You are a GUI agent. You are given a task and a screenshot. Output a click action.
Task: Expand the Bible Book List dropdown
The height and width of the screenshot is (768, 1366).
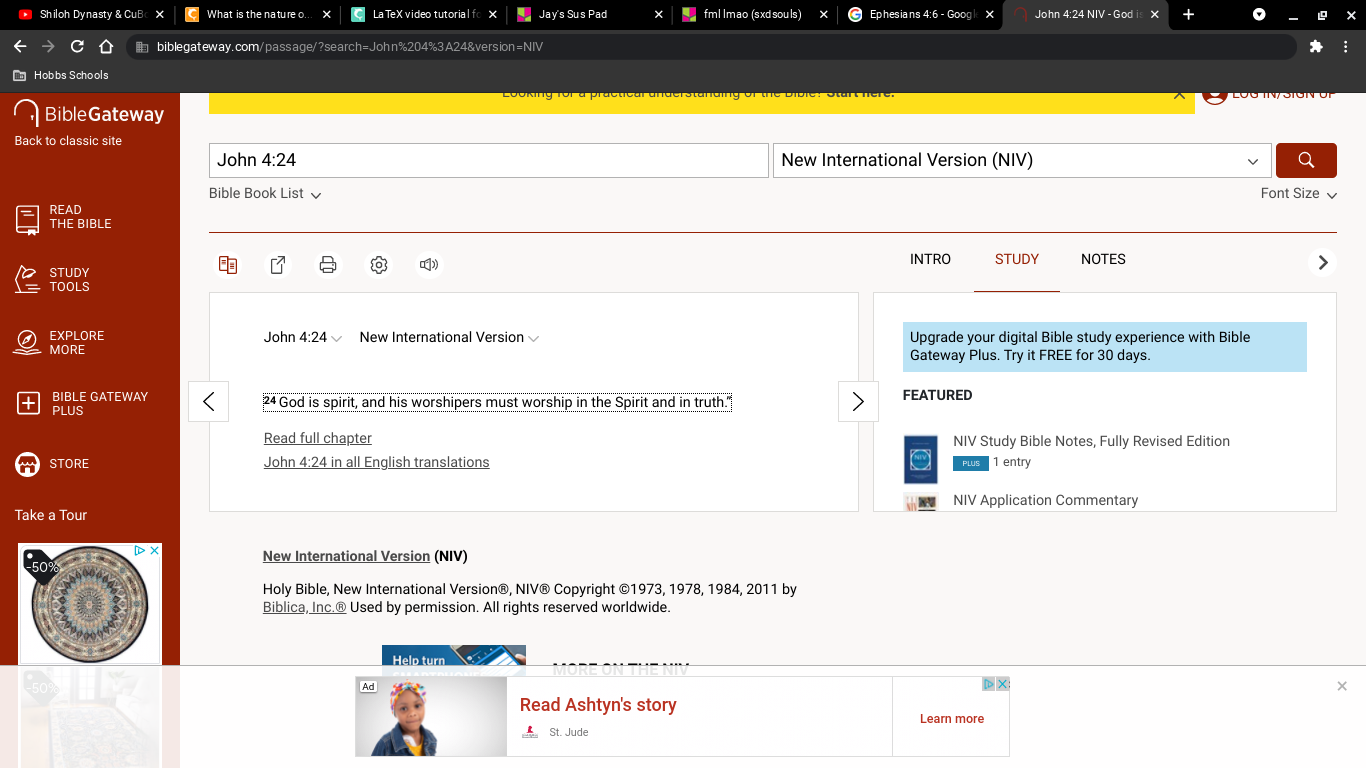click(x=265, y=194)
